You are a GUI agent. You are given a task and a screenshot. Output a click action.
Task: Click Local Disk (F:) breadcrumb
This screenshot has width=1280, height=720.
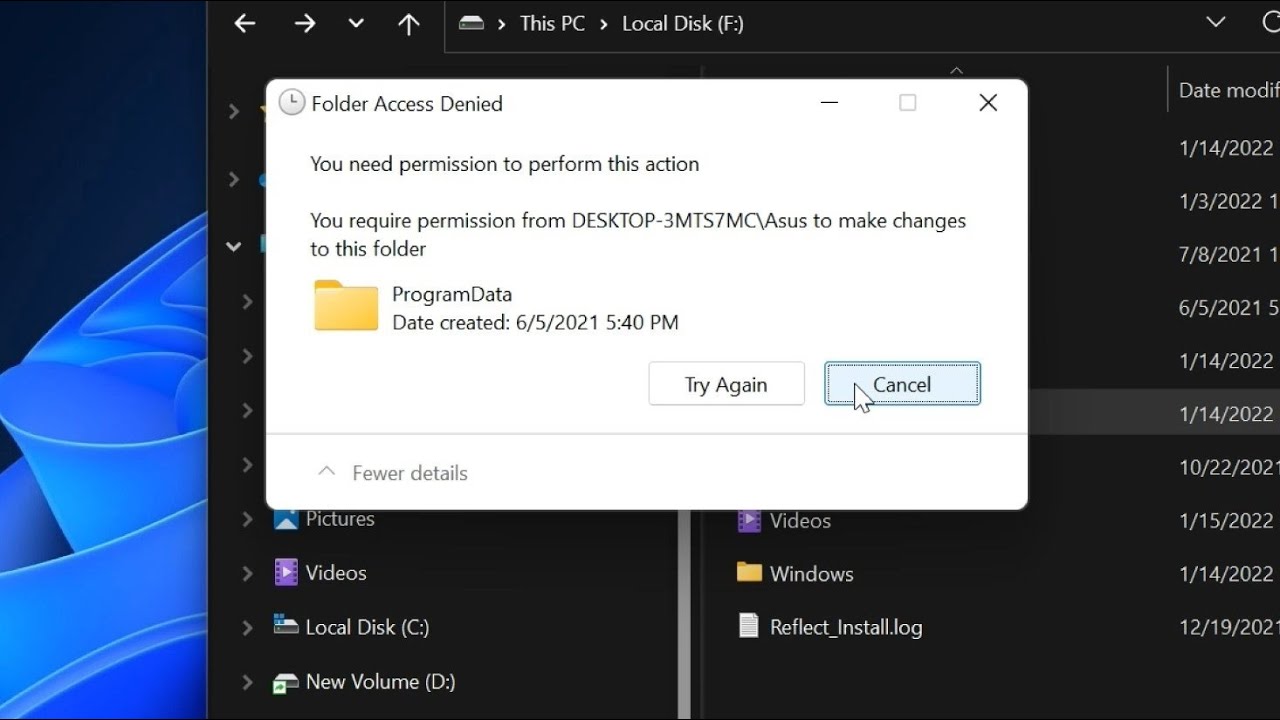coord(682,24)
